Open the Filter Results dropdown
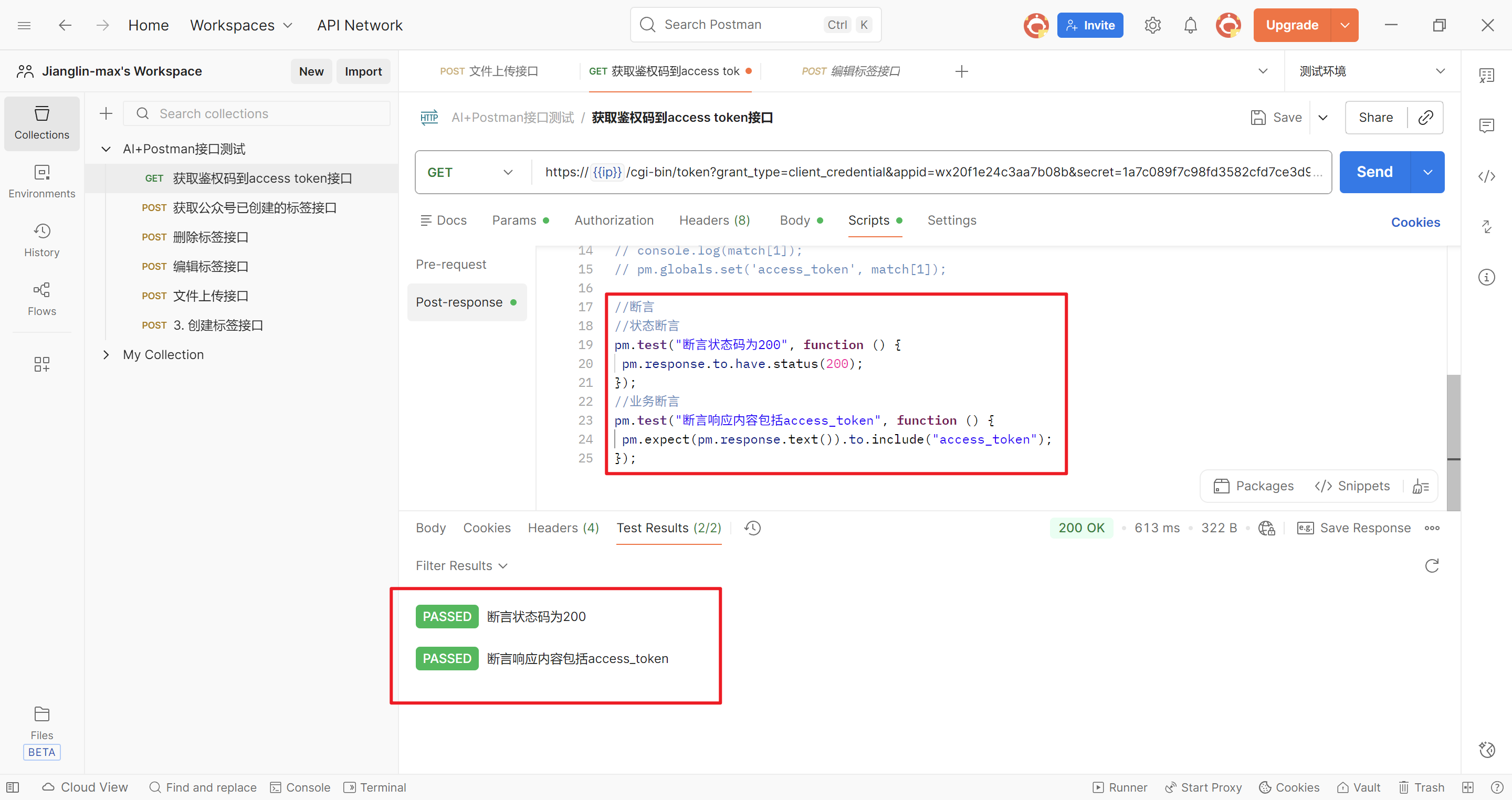 461,566
